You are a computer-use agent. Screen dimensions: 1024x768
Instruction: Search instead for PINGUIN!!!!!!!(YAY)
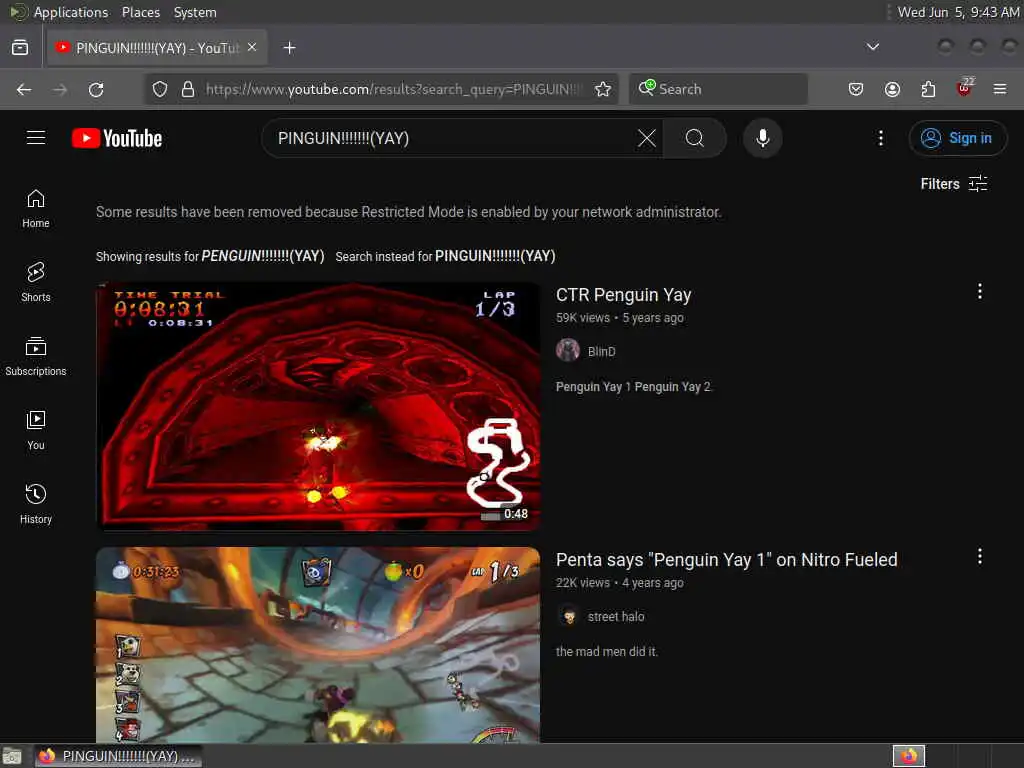(x=495, y=256)
